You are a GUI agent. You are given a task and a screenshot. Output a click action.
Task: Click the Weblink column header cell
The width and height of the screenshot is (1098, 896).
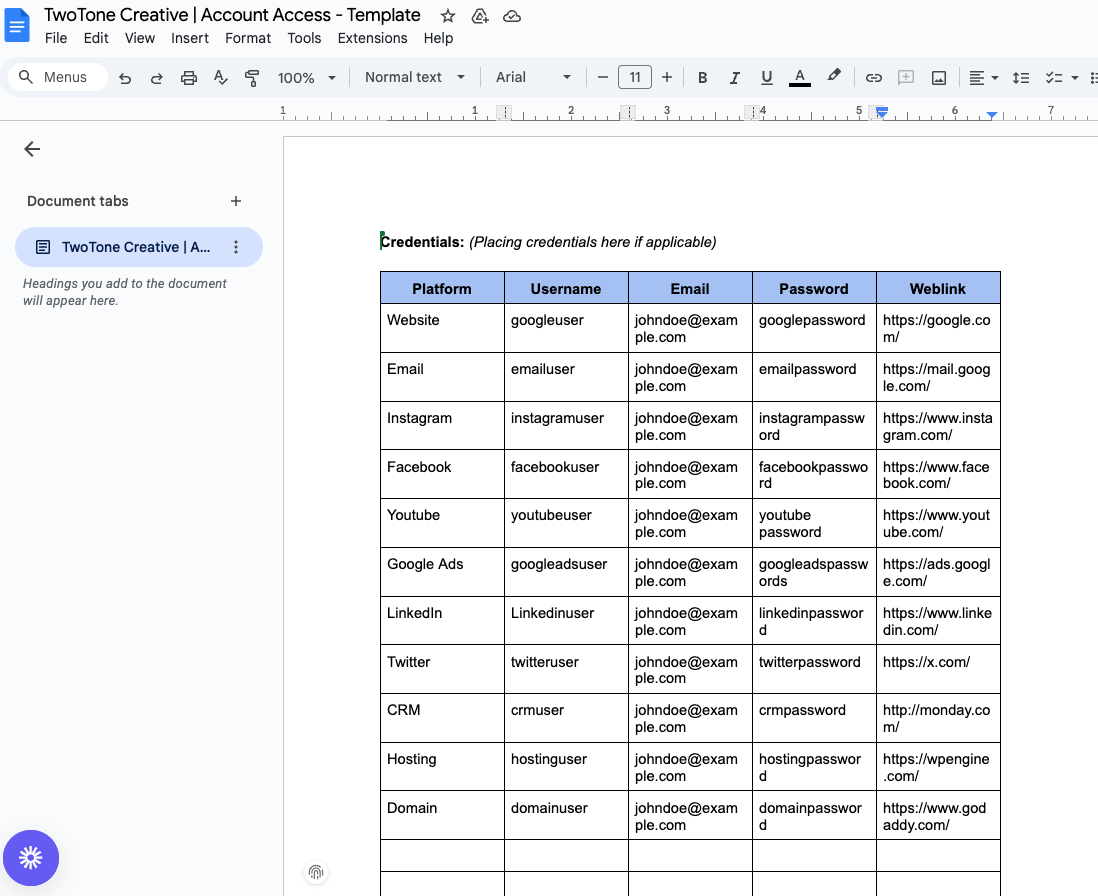tap(938, 288)
